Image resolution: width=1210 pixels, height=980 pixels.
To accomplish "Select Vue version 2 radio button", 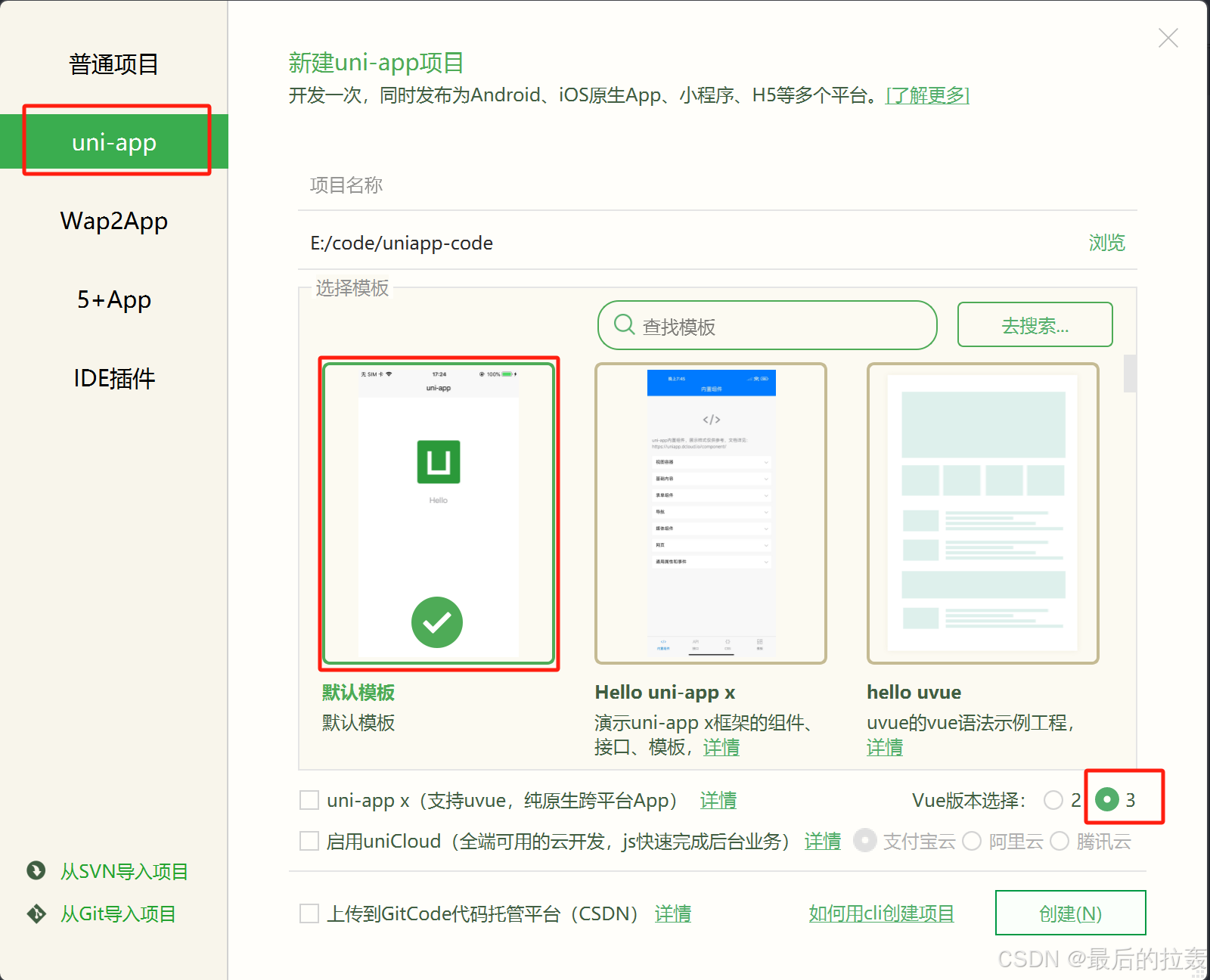I will 1054,800.
